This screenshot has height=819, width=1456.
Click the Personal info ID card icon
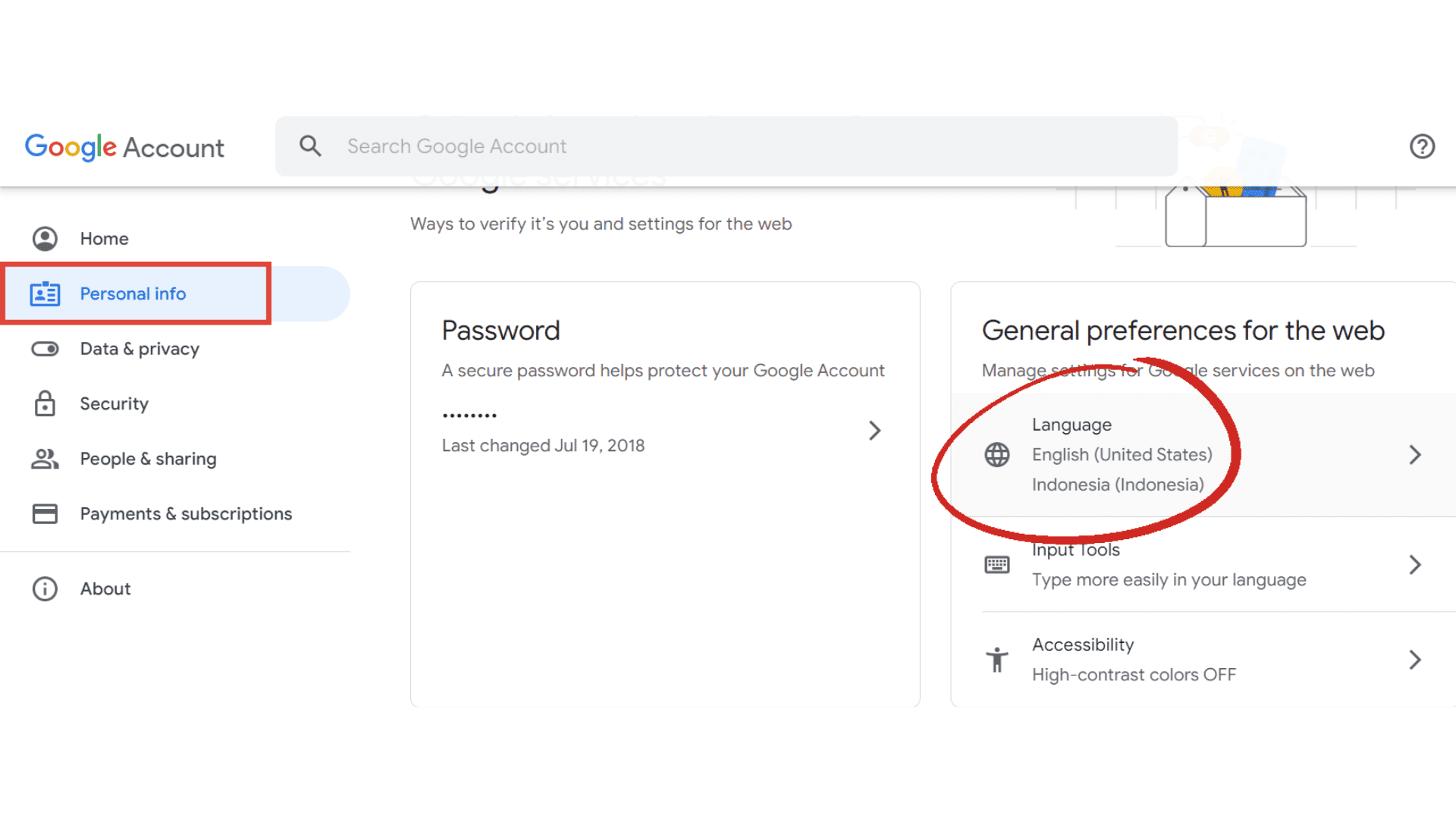[x=45, y=293]
